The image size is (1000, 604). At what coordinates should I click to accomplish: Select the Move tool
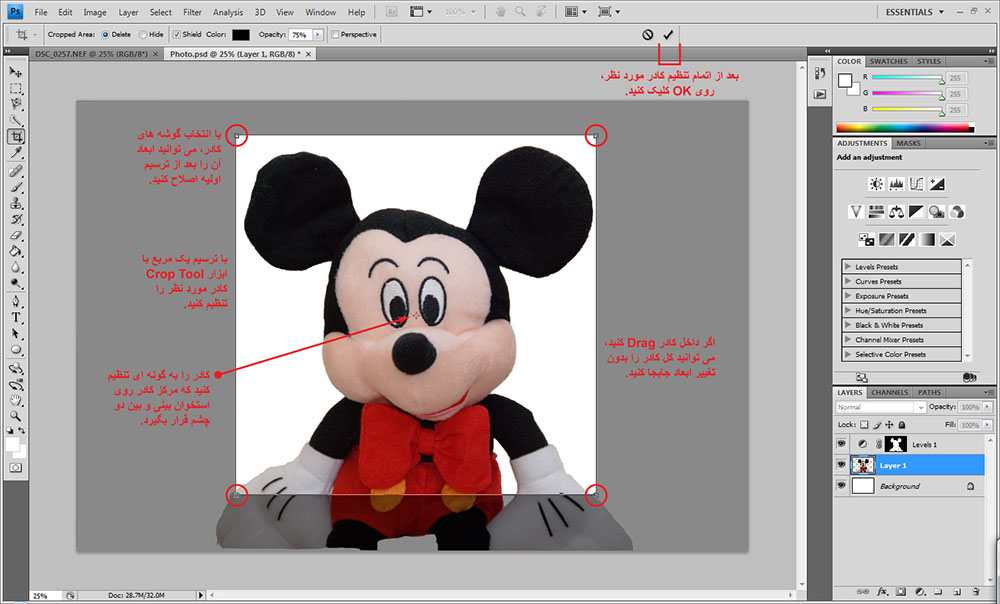click(x=16, y=72)
